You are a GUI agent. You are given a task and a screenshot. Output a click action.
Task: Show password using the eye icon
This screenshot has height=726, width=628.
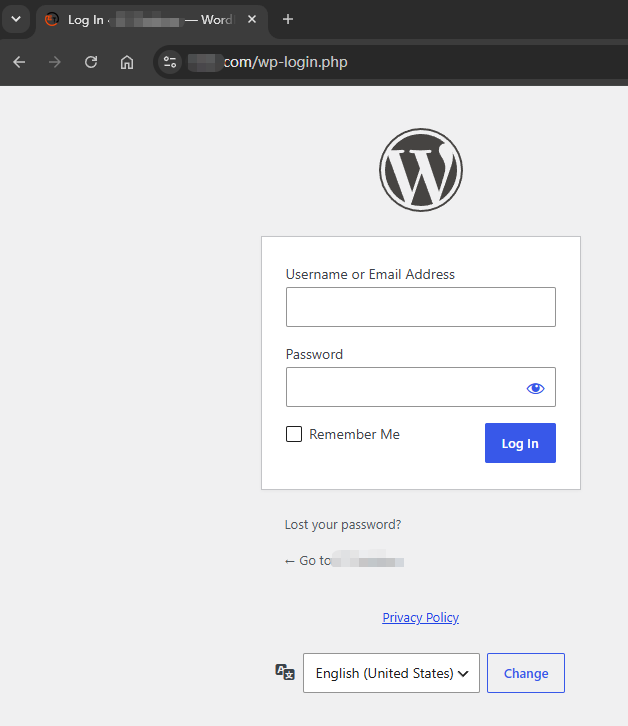click(535, 388)
